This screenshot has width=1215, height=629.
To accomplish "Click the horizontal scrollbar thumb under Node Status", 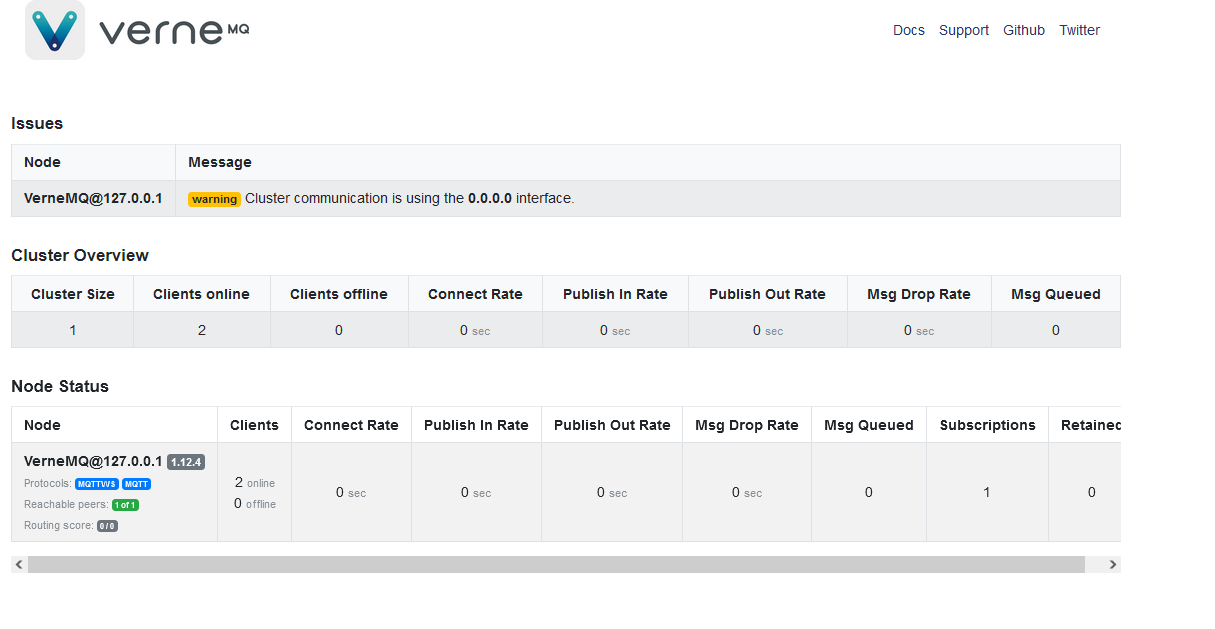I will (x=555, y=565).
